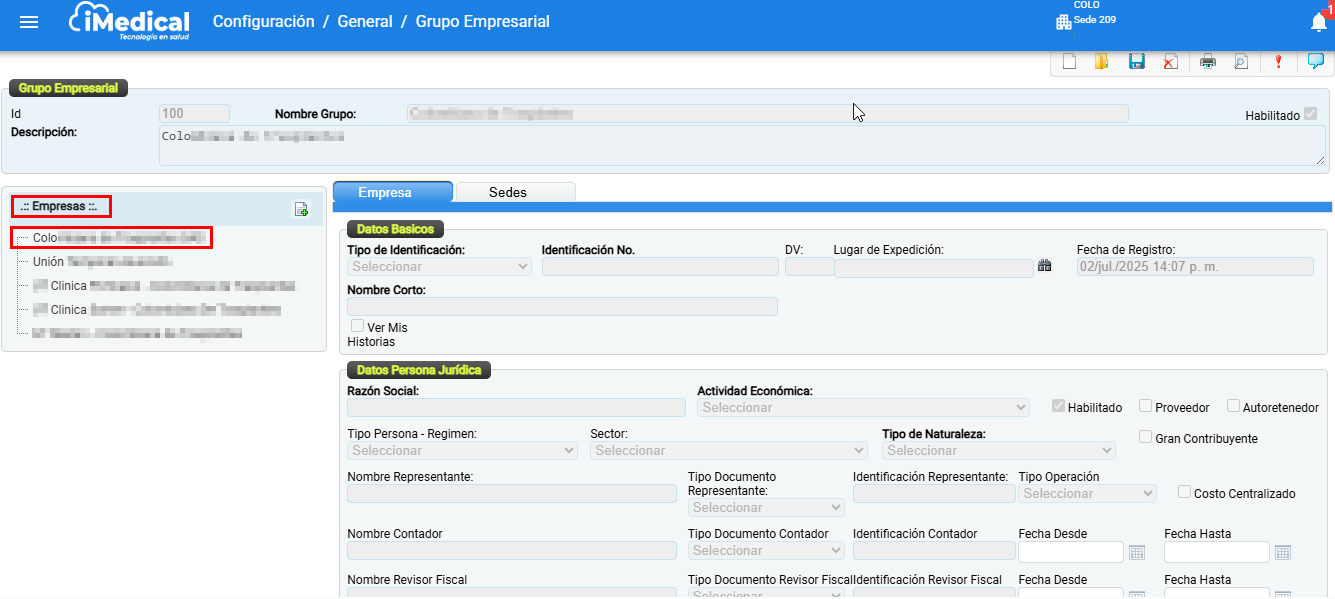Screen dimensions: 1335x599
Task: Switch to the Sedes tab
Action: [x=508, y=192]
